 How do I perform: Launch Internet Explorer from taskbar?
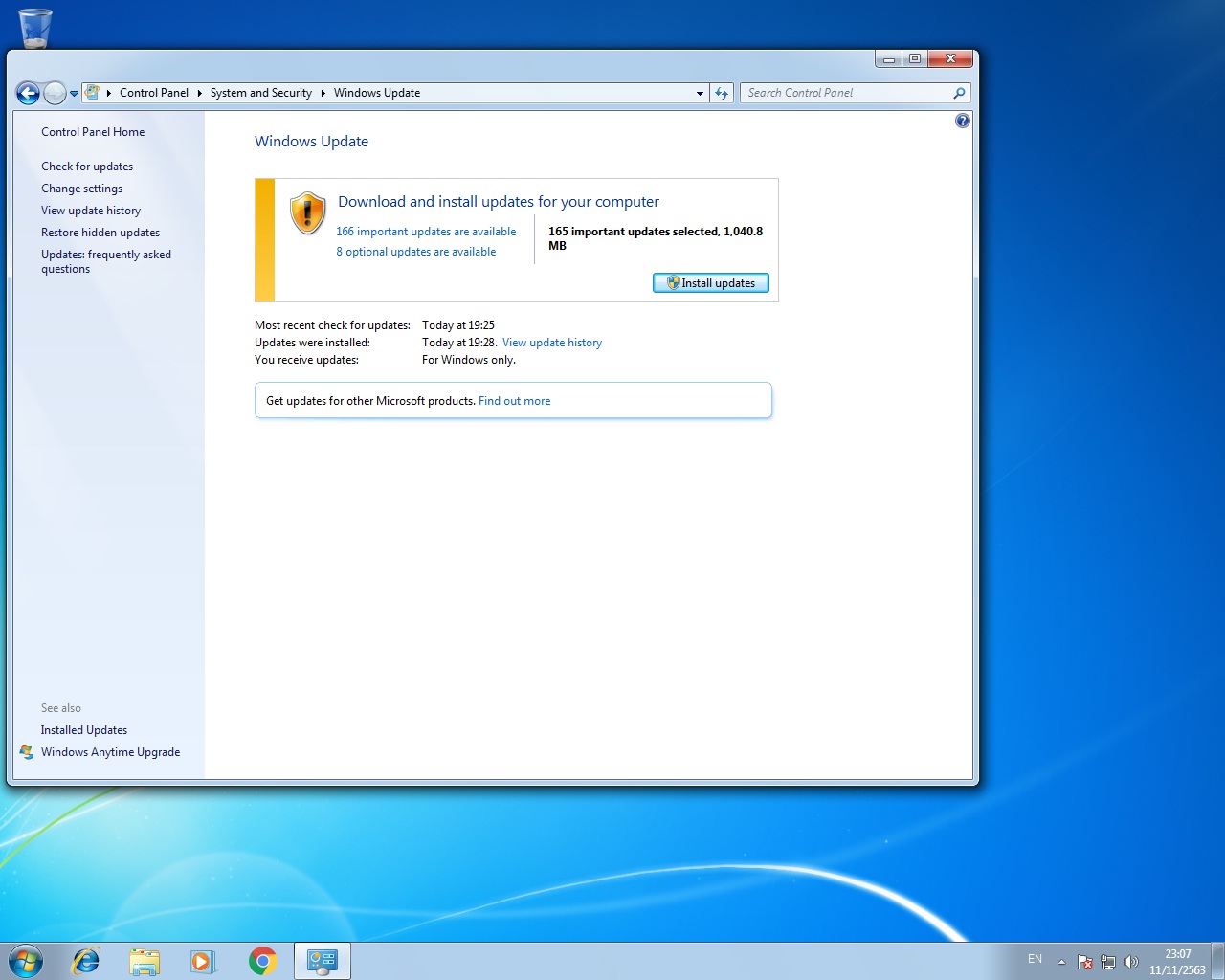(86, 960)
